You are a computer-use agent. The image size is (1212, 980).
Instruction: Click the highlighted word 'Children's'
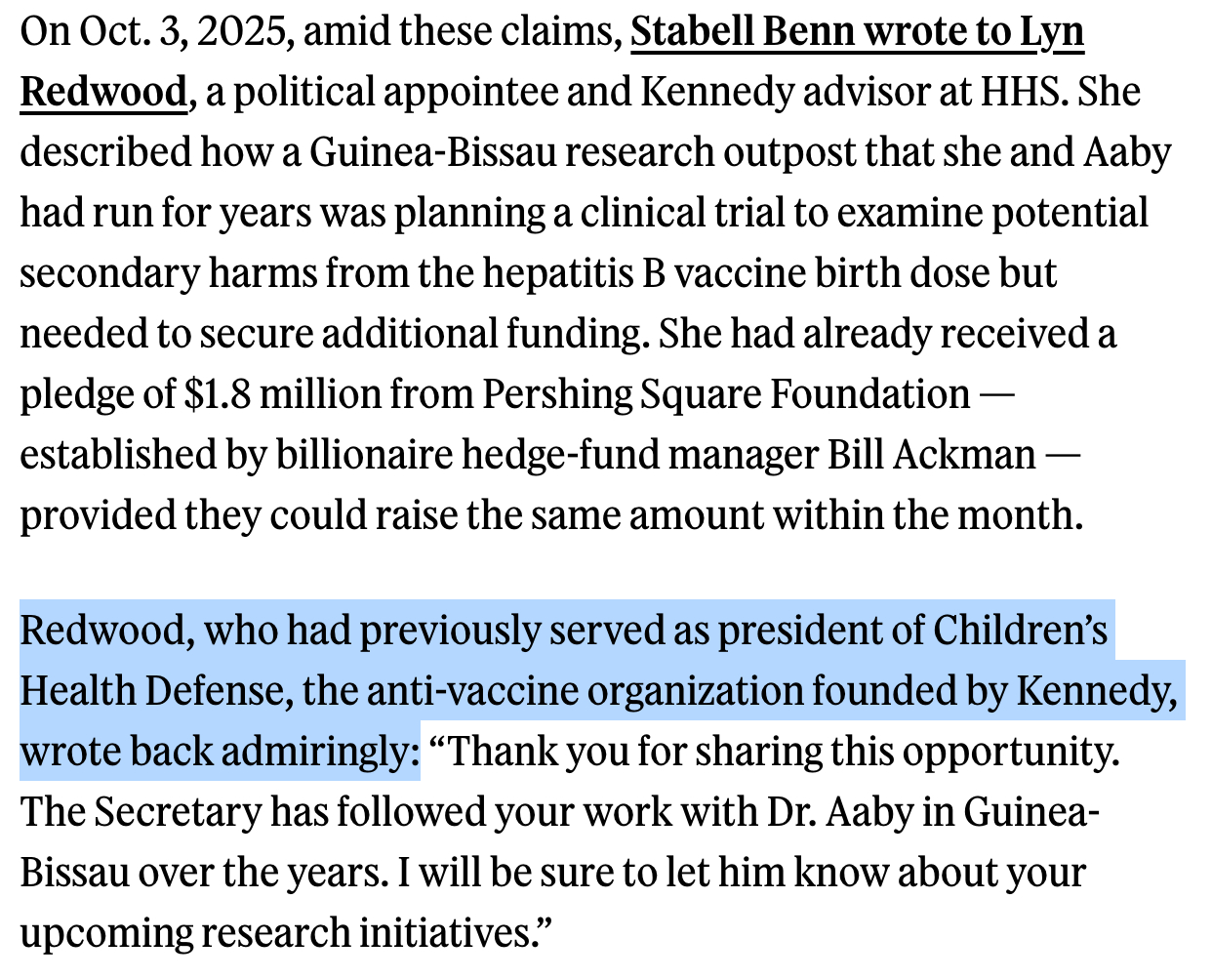(x=1020, y=631)
